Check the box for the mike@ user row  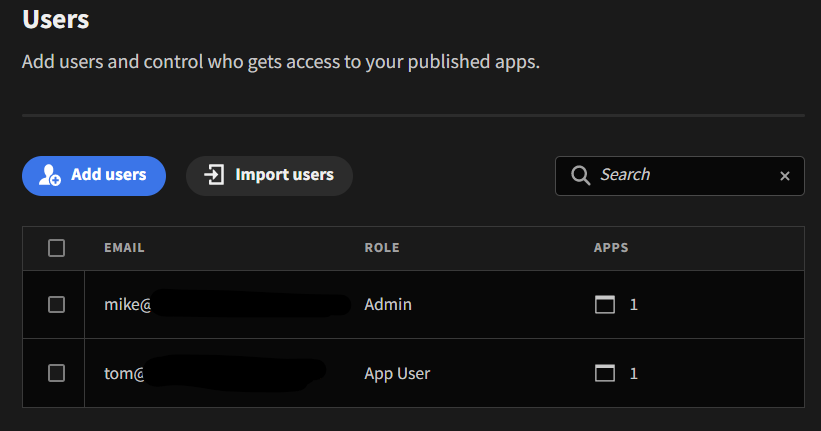(56, 304)
